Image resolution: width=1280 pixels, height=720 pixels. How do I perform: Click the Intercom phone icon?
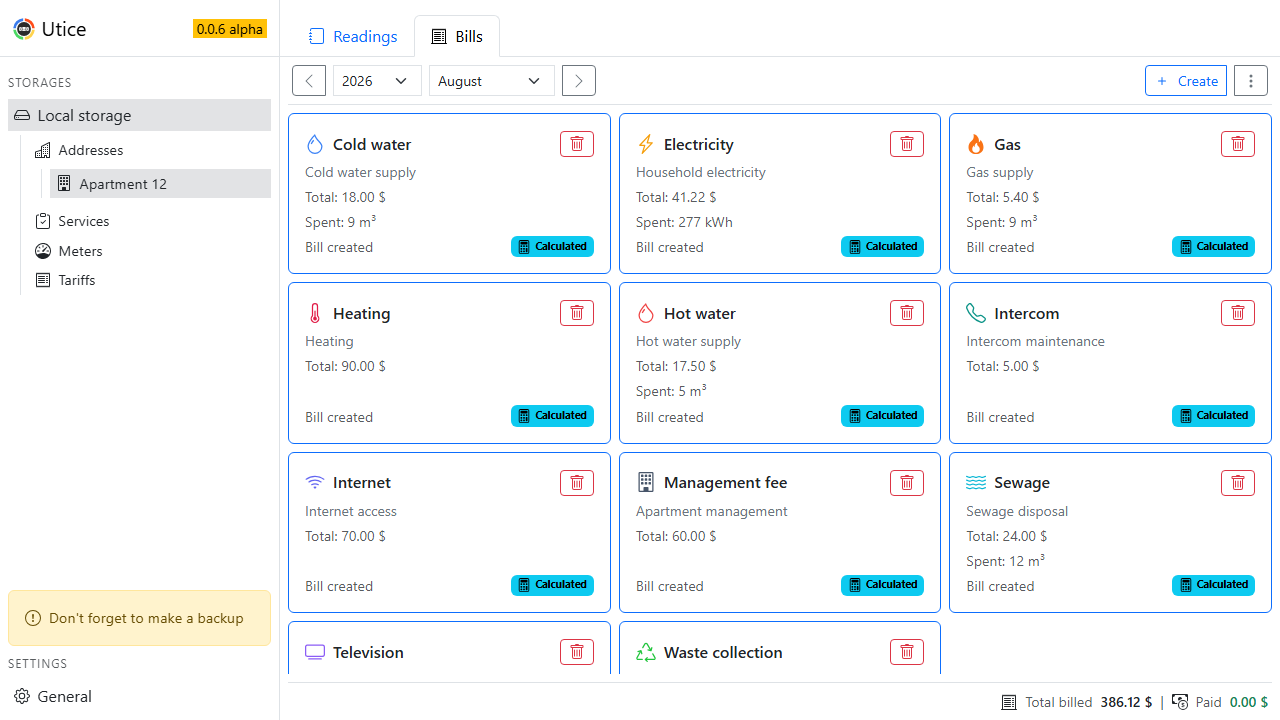click(976, 313)
